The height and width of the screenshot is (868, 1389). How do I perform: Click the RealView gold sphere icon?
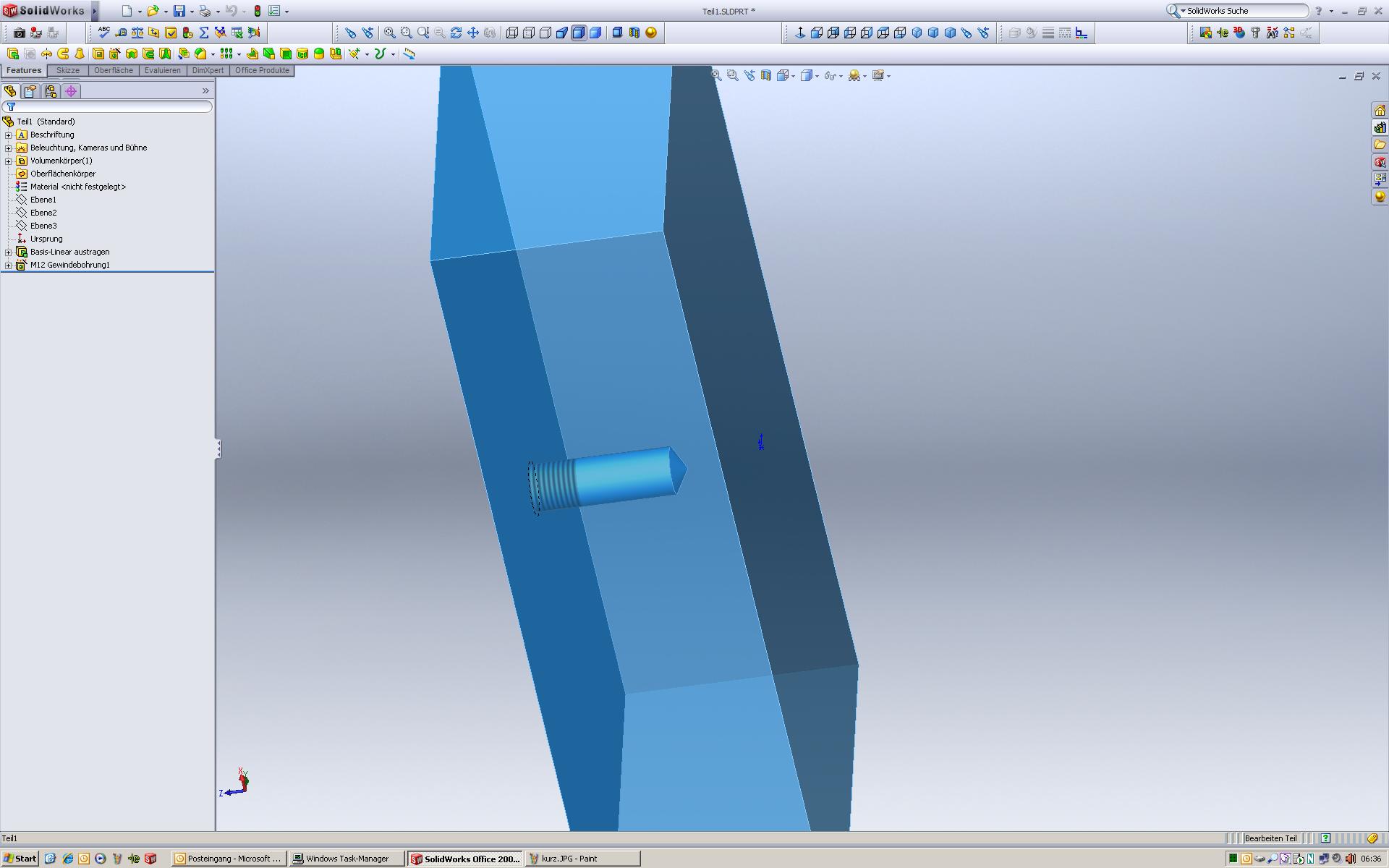pos(651,33)
